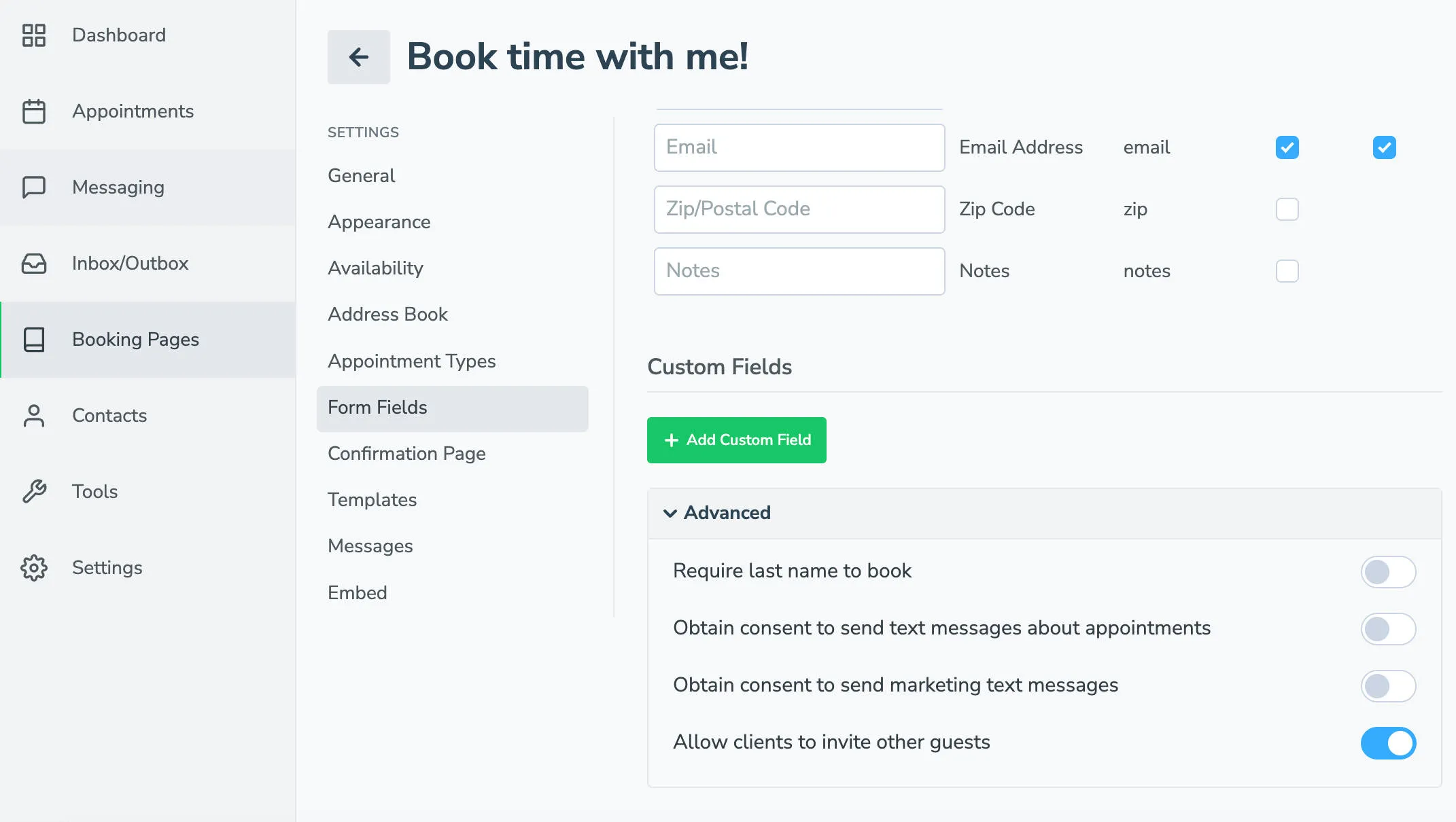Click the Add Custom Field button
The width and height of the screenshot is (1456, 822).
click(737, 440)
